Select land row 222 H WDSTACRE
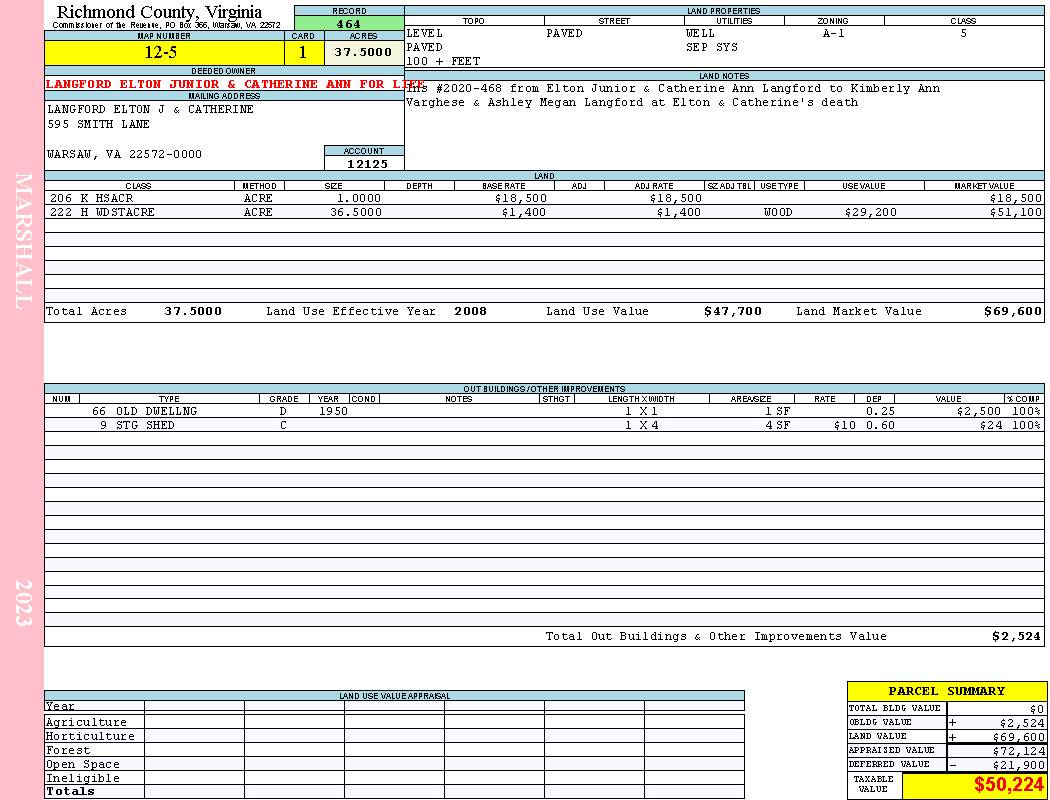 click(x=544, y=212)
